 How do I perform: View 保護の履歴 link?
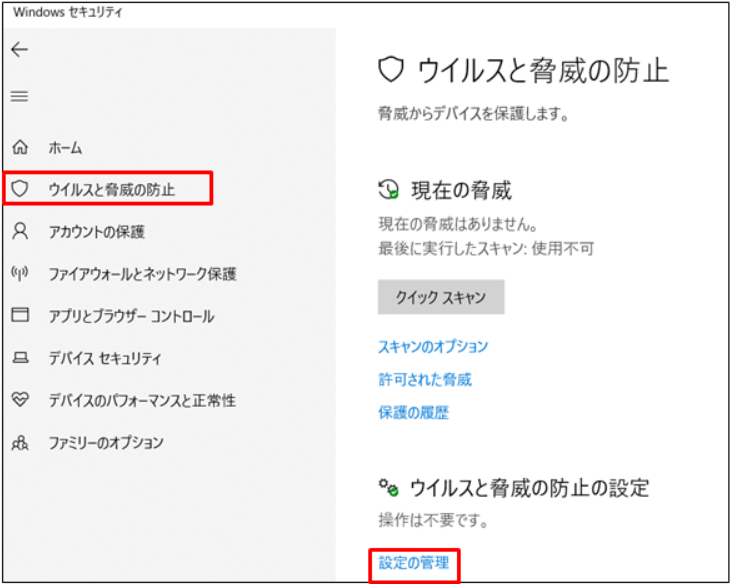[413, 413]
